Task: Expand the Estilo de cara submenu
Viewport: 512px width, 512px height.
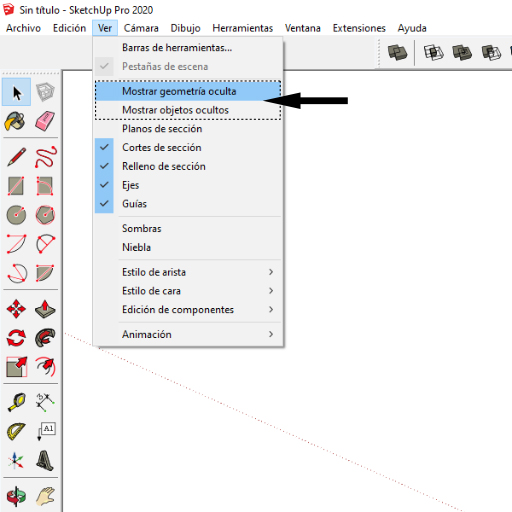Action: tap(188, 291)
